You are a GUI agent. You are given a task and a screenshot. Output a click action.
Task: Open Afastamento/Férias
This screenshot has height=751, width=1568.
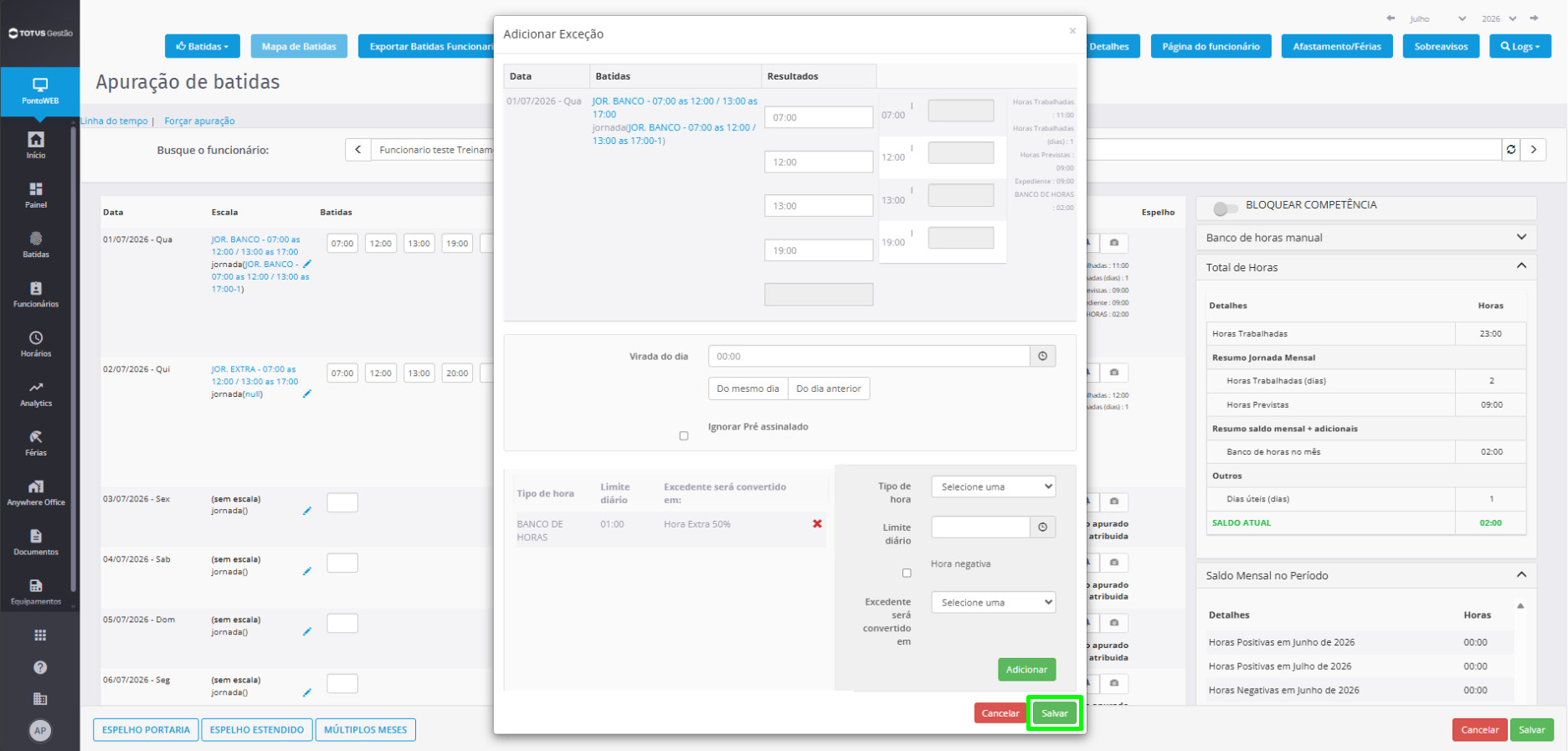[x=1337, y=46]
